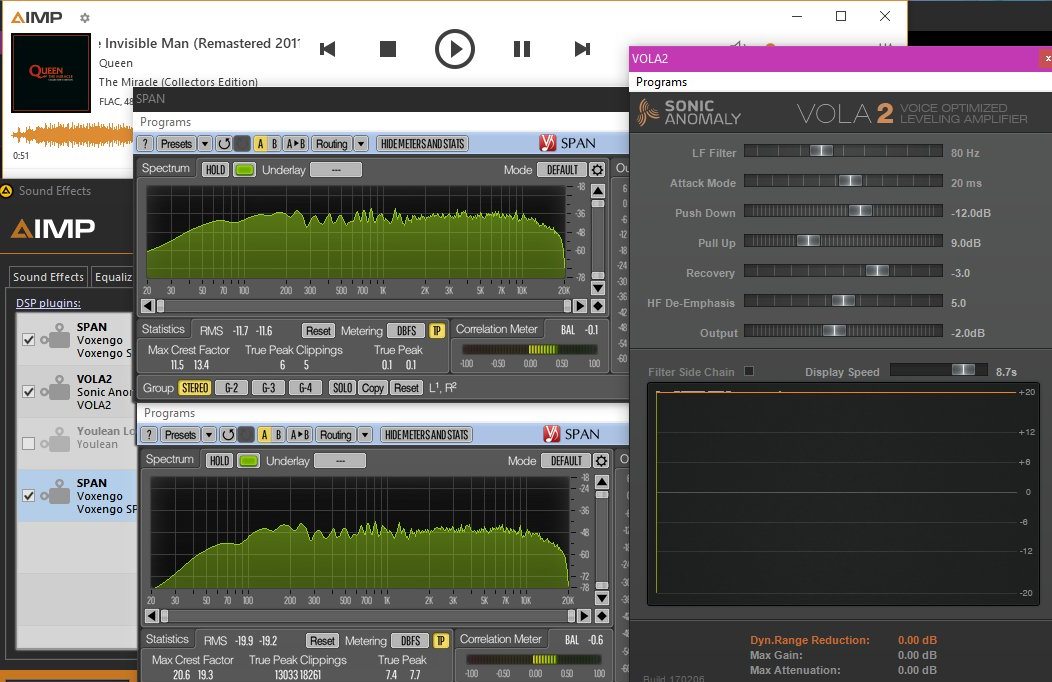Open Programs menu of lower SPAN window
This screenshot has width=1052, height=682.
pos(169,413)
